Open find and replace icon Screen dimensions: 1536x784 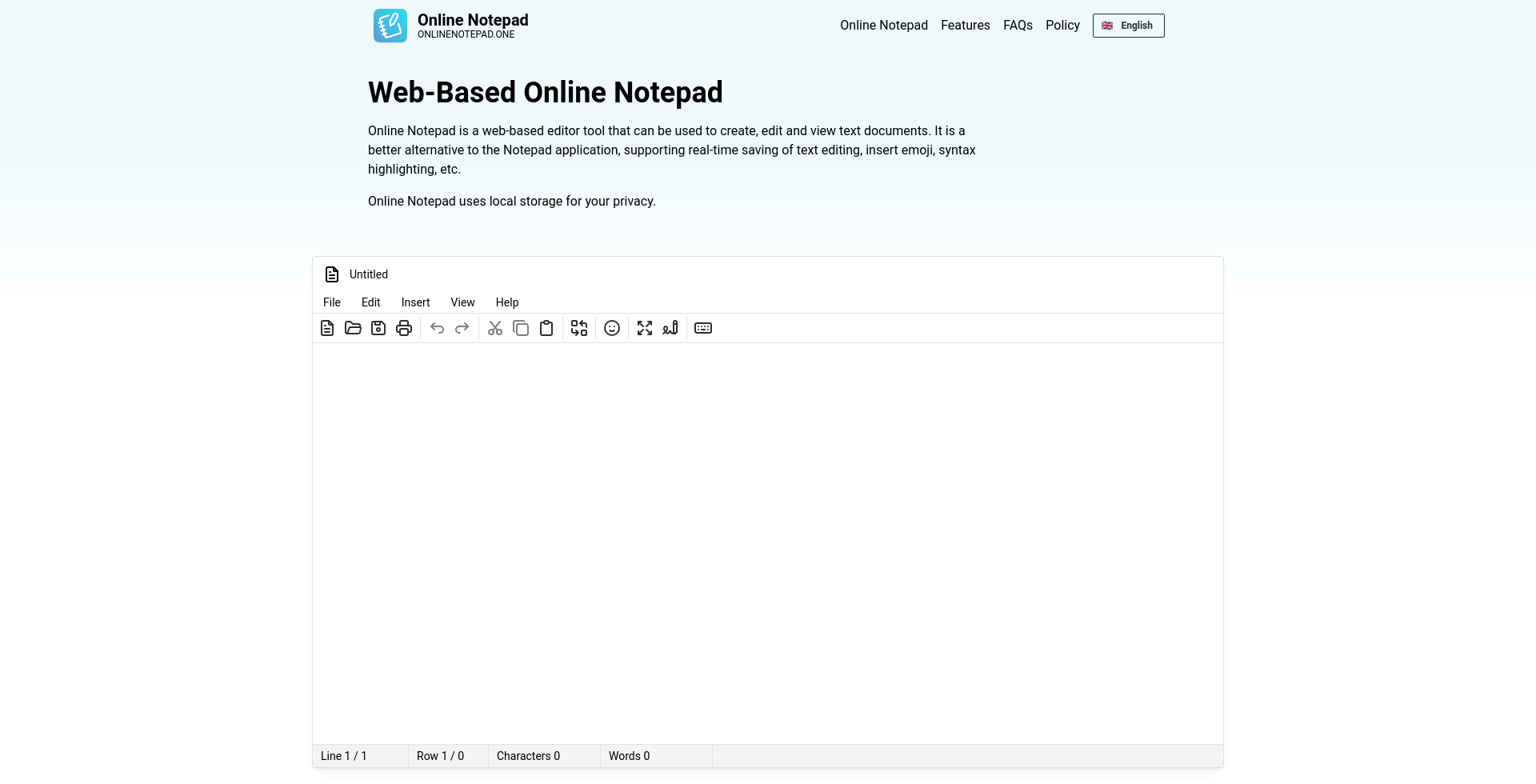pos(579,328)
